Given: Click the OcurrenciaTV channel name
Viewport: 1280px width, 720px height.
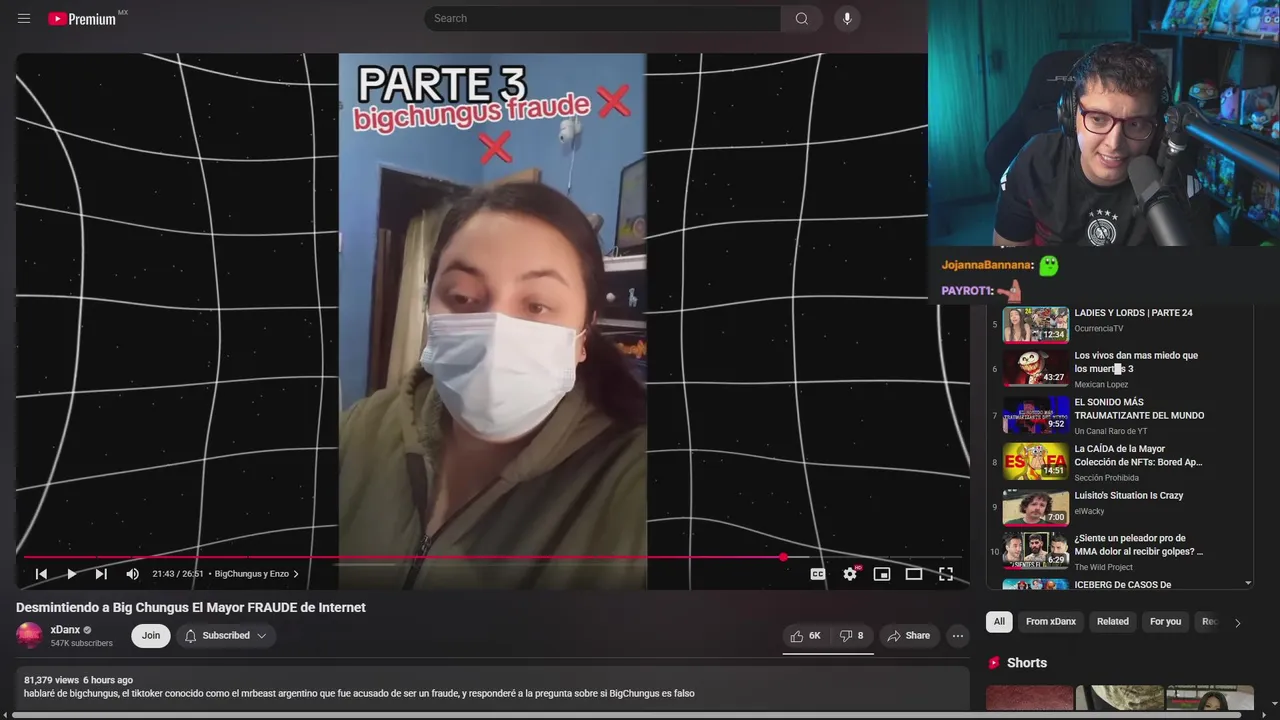Looking at the screenshot, I should [1099, 328].
